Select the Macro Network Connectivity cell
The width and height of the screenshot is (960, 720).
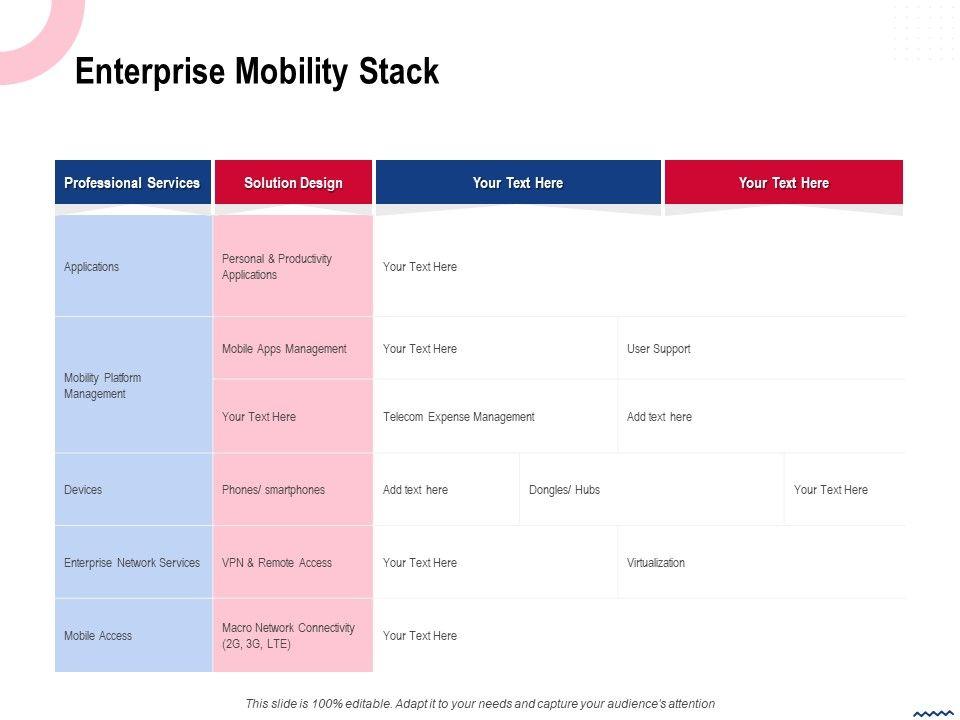(x=288, y=636)
